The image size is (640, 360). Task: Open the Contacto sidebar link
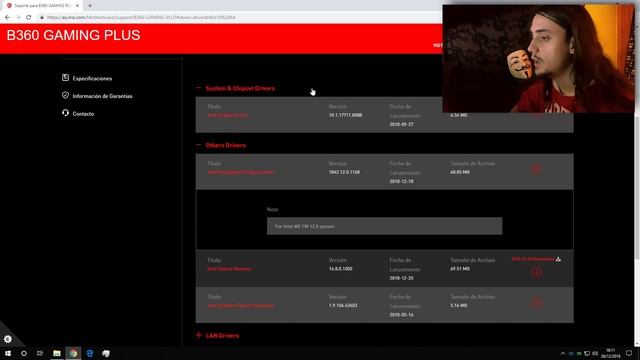pyautogui.click(x=83, y=114)
